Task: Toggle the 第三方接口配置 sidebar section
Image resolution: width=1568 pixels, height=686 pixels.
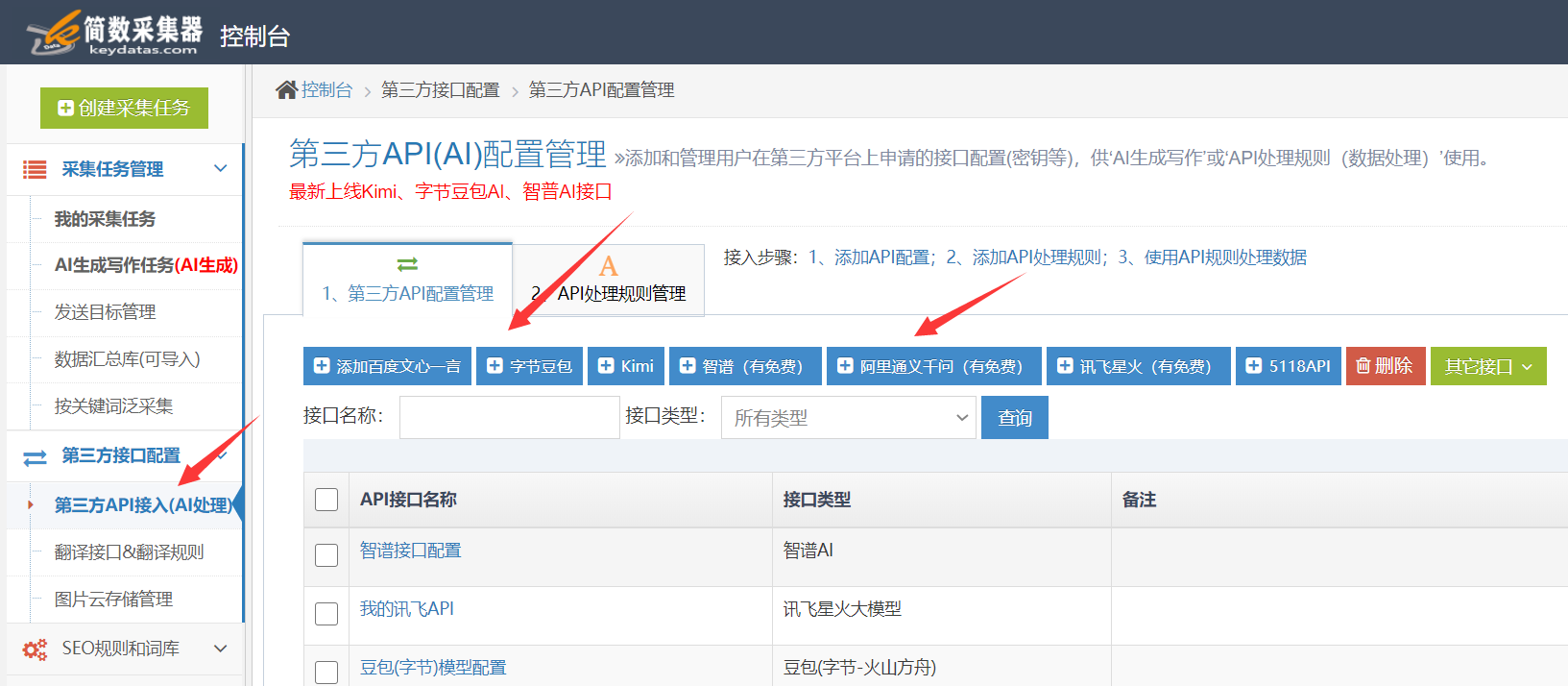Action: pyautogui.click(x=125, y=455)
